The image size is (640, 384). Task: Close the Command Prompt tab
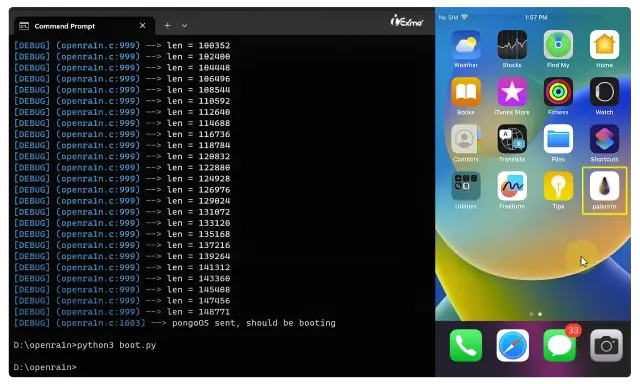click(x=142, y=26)
